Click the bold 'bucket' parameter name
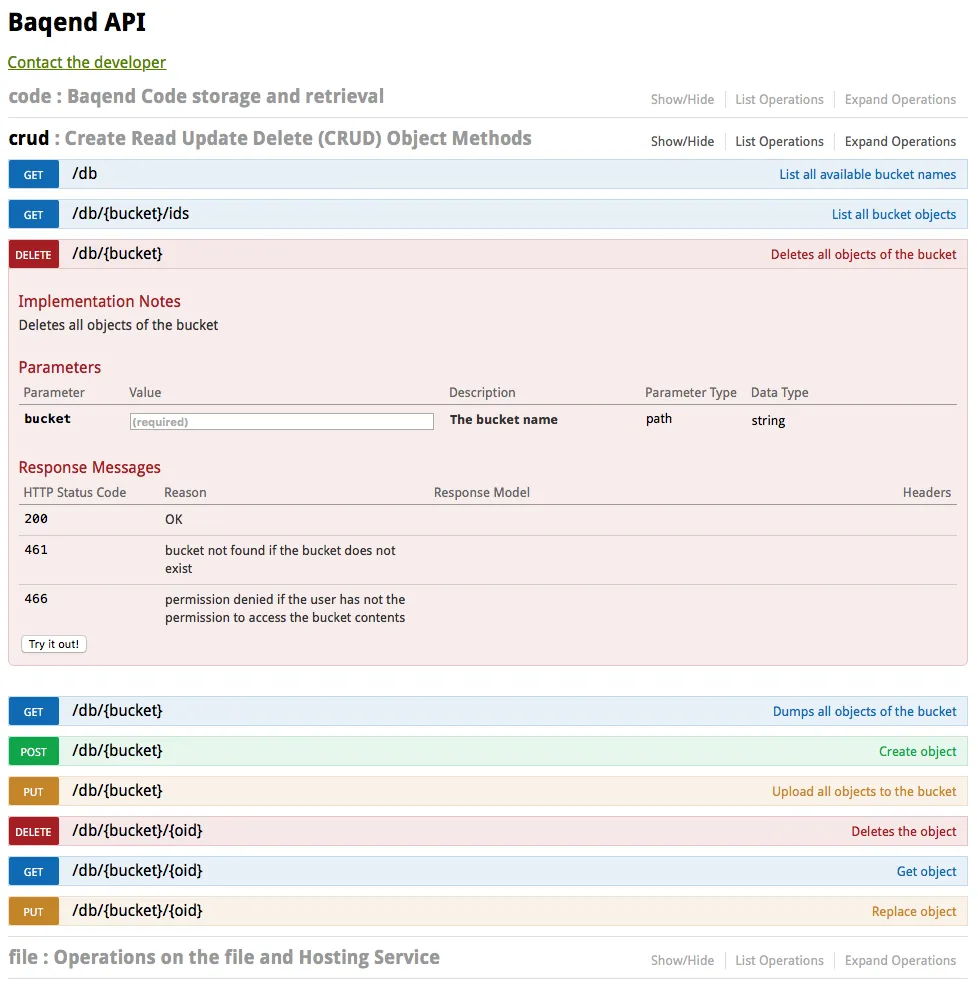 point(47,419)
